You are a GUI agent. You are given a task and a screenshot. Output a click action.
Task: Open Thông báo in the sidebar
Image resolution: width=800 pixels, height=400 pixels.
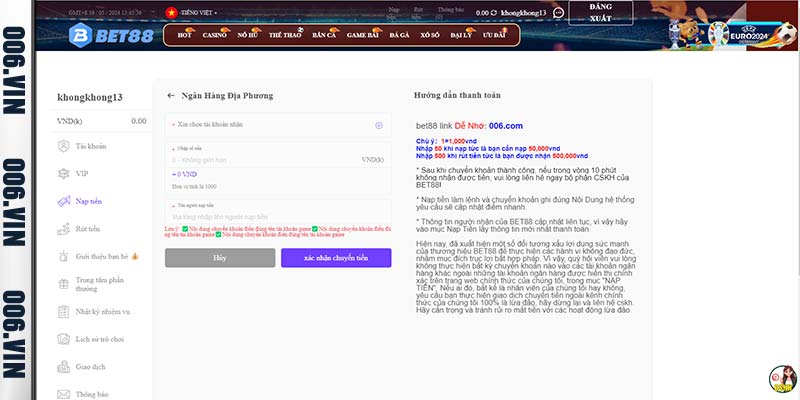pos(92,394)
